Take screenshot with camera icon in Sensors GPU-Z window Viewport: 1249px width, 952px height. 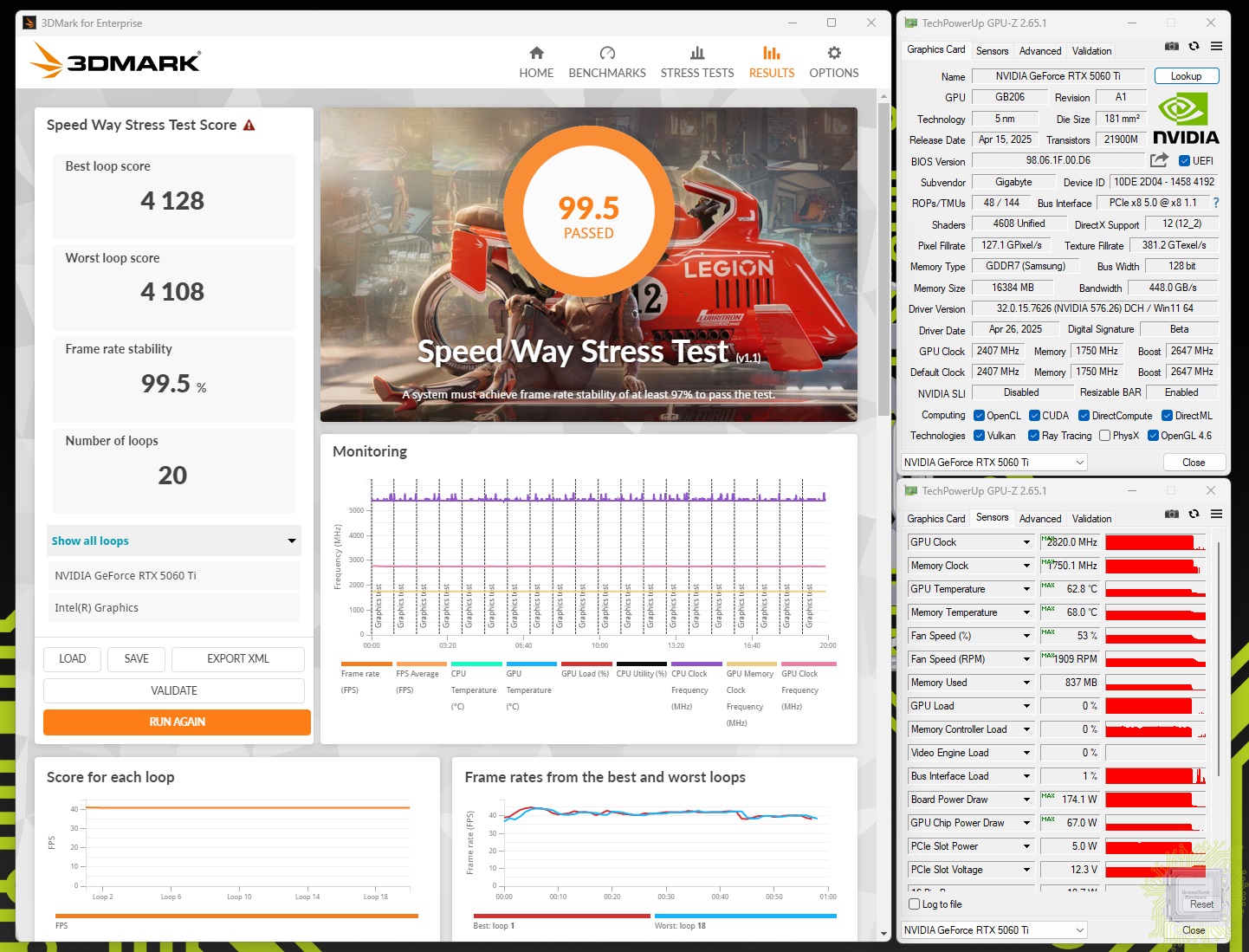[x=1171, y=515]
